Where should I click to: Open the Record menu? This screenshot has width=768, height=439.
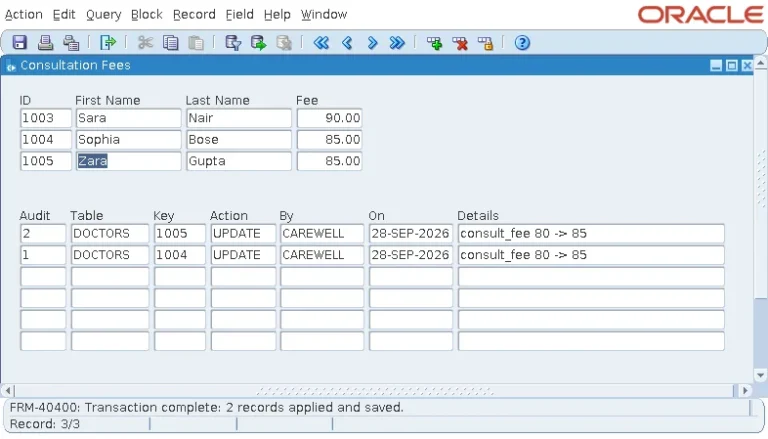pos(194,15)
